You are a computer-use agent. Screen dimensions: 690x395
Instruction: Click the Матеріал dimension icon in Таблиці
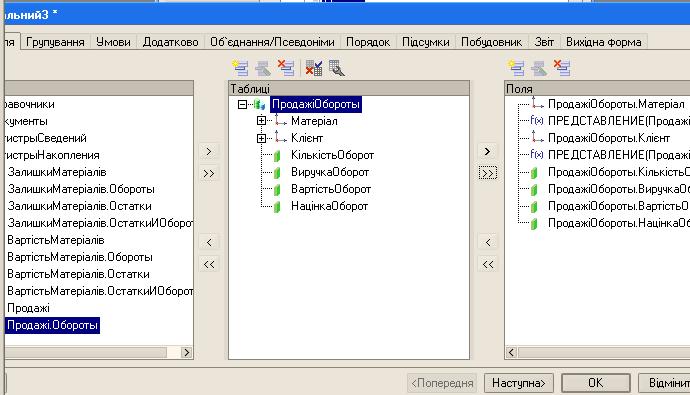[x=280, y=120]
